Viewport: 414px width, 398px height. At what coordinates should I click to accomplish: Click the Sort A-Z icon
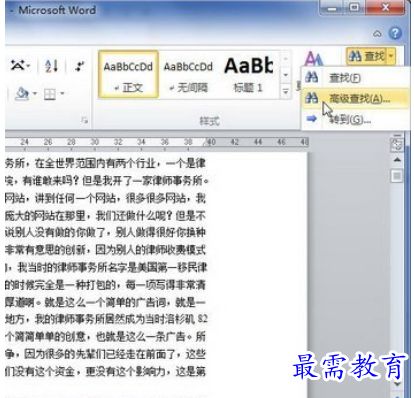(x=51, y=66)
